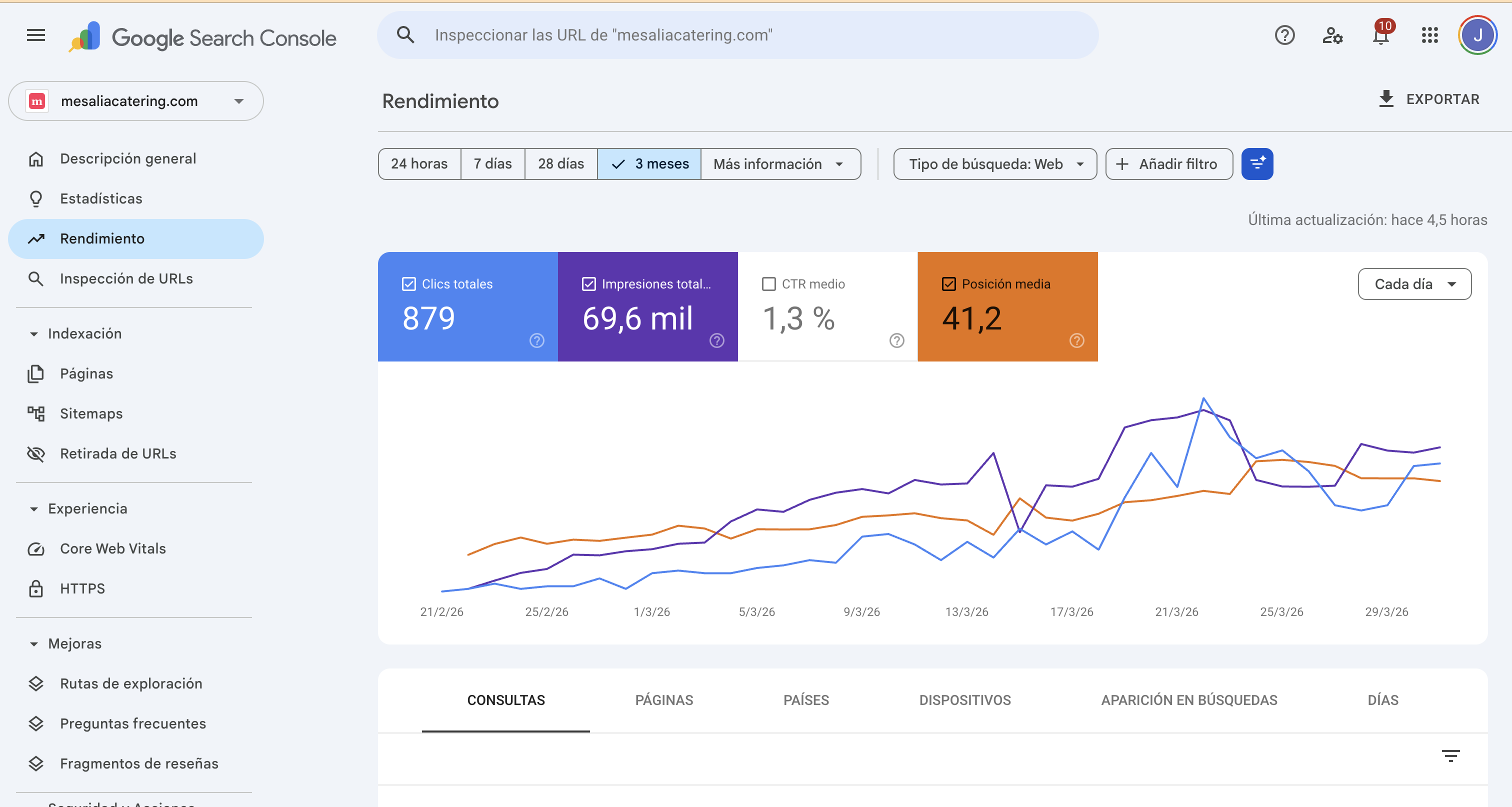Viewport: 1512px width, 807px height.
Task: Open the Cada día granularity dropdown
Action: [1414, 284]
